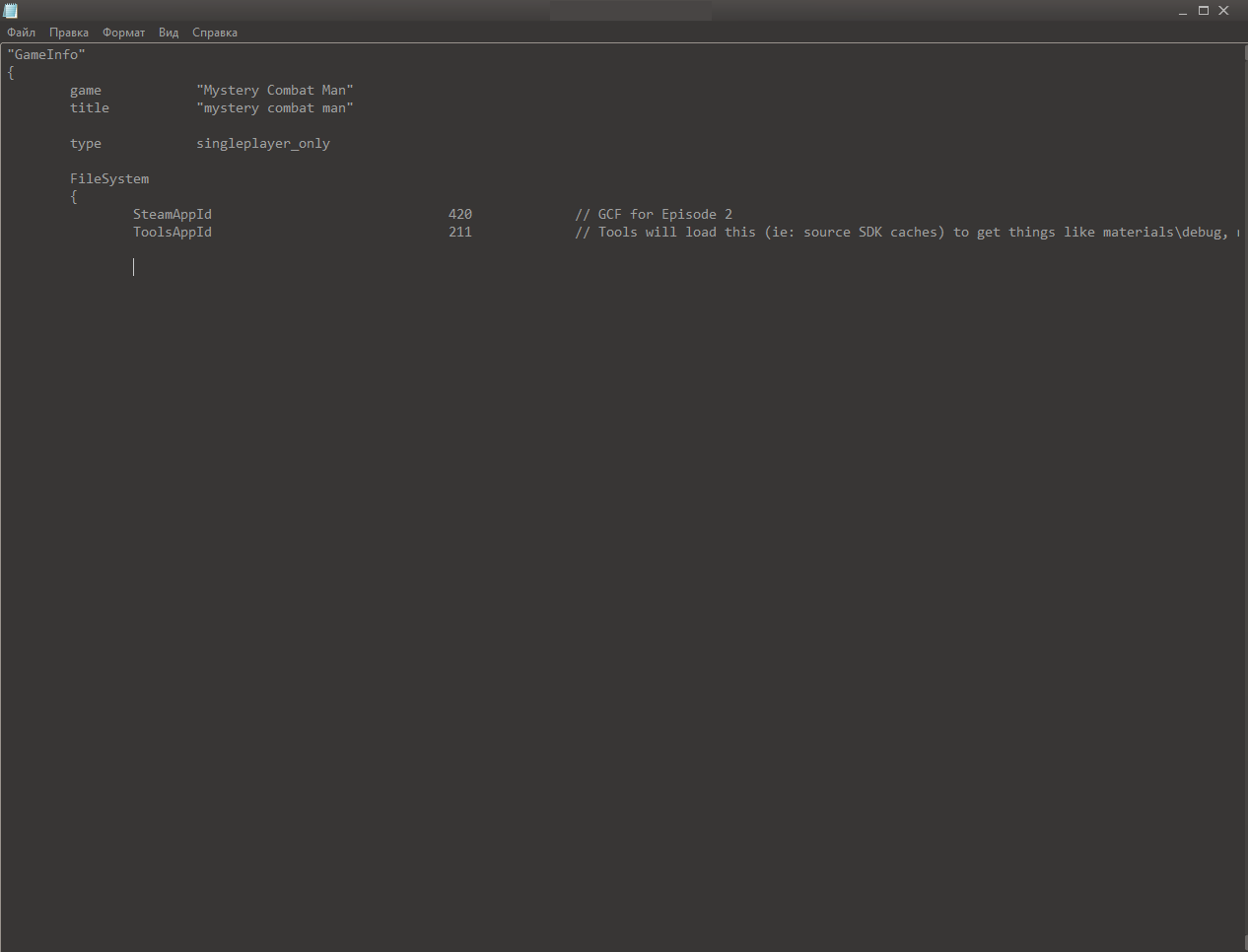
Task: Open the Файл menu
Action: 21,33
